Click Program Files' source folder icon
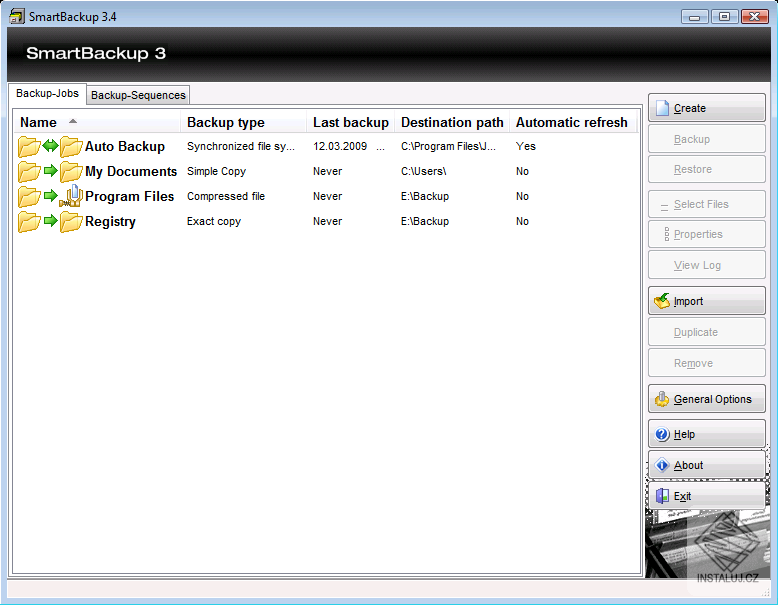778x605 pixels. pyautogui.click(x=29, y=197)
